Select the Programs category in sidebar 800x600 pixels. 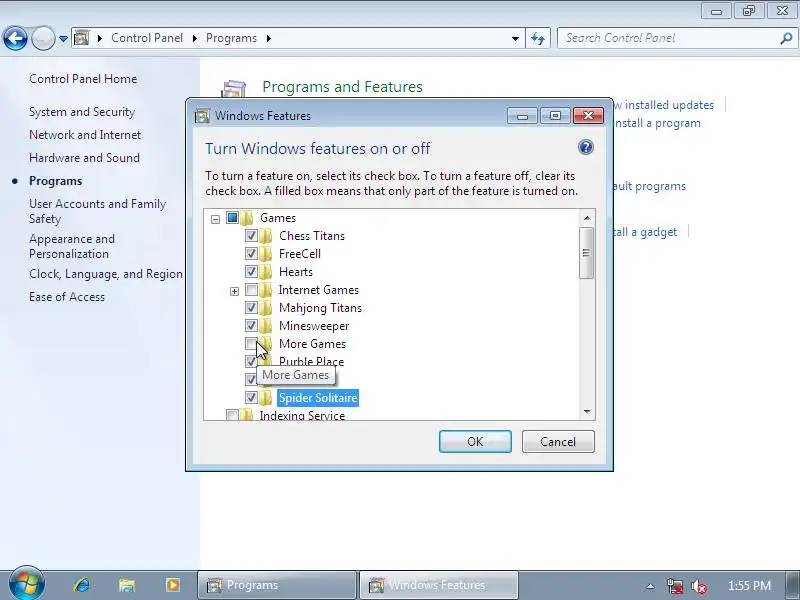click(x=56, y=181)
